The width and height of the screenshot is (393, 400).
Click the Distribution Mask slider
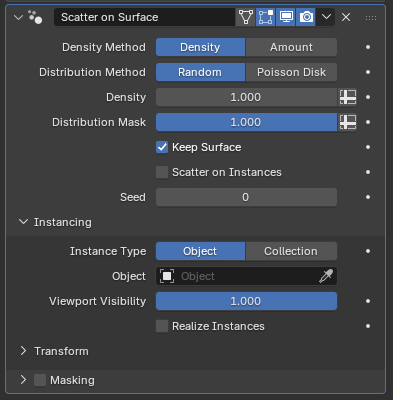pyautogui.click(x=246, y=122)
